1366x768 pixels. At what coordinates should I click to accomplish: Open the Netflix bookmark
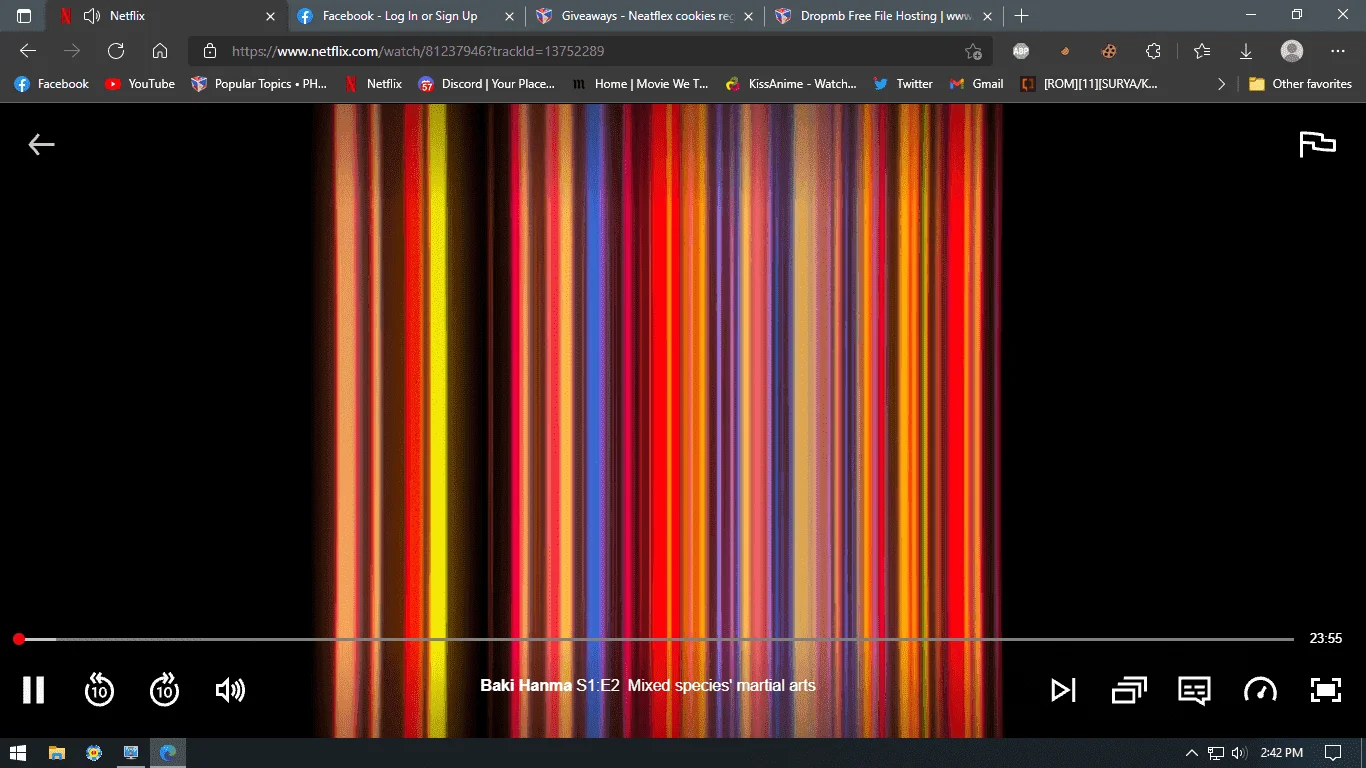372,84
